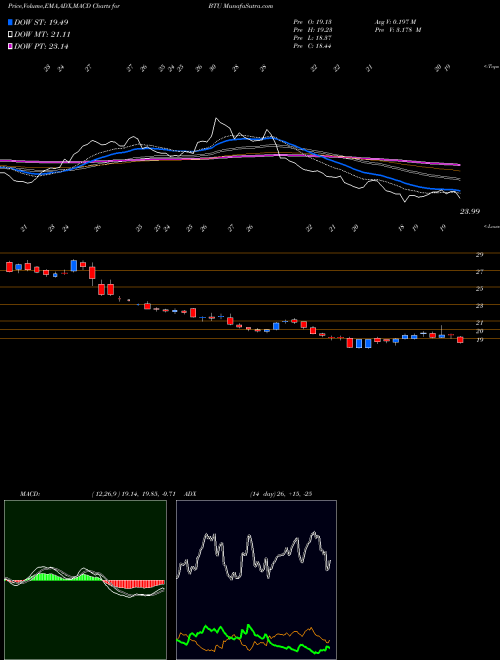
Task: Click the '<Tops' label beside EMA chart
Action: click(491, 66)
